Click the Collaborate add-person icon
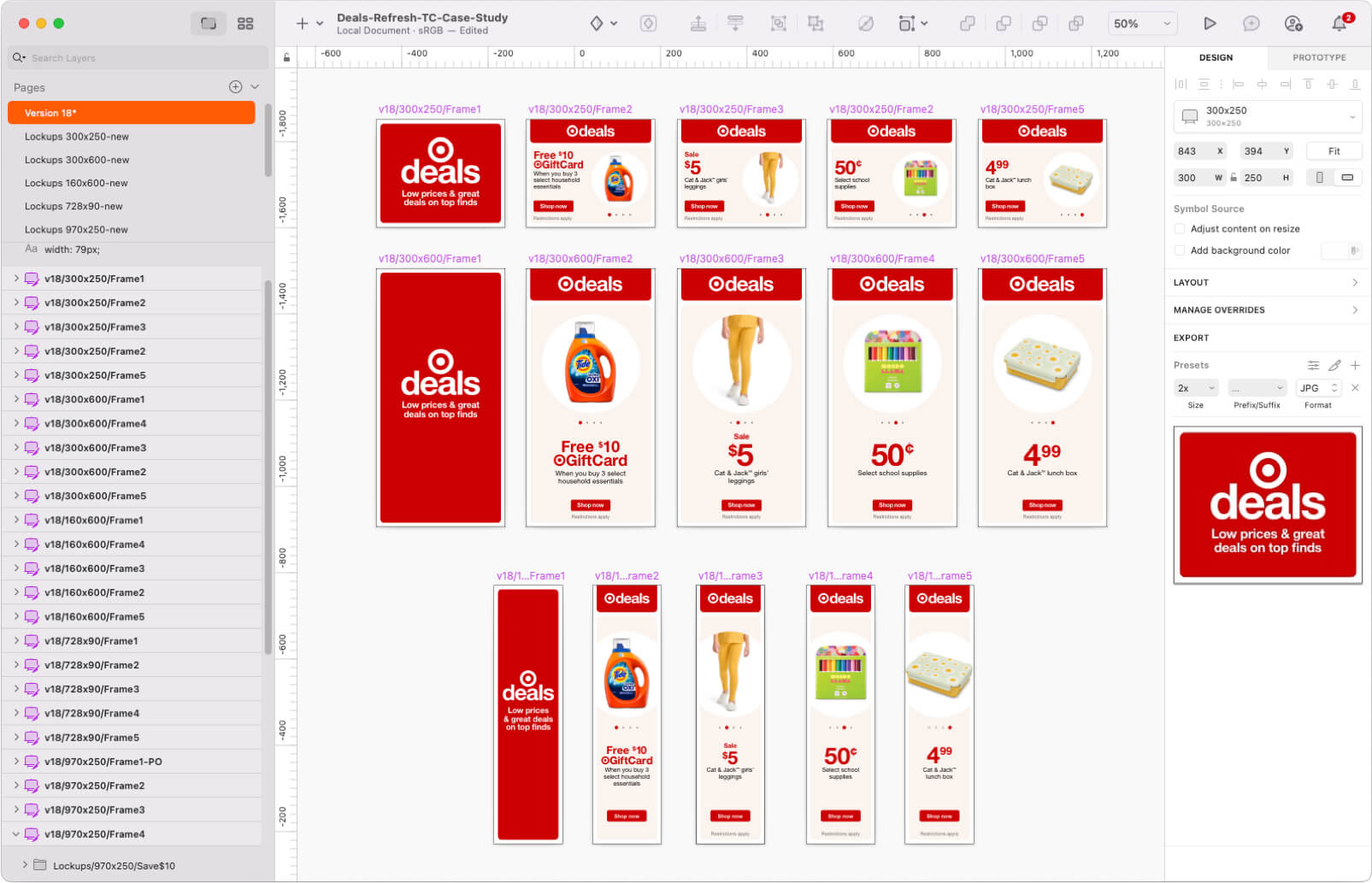 (x=1294, y=24)
